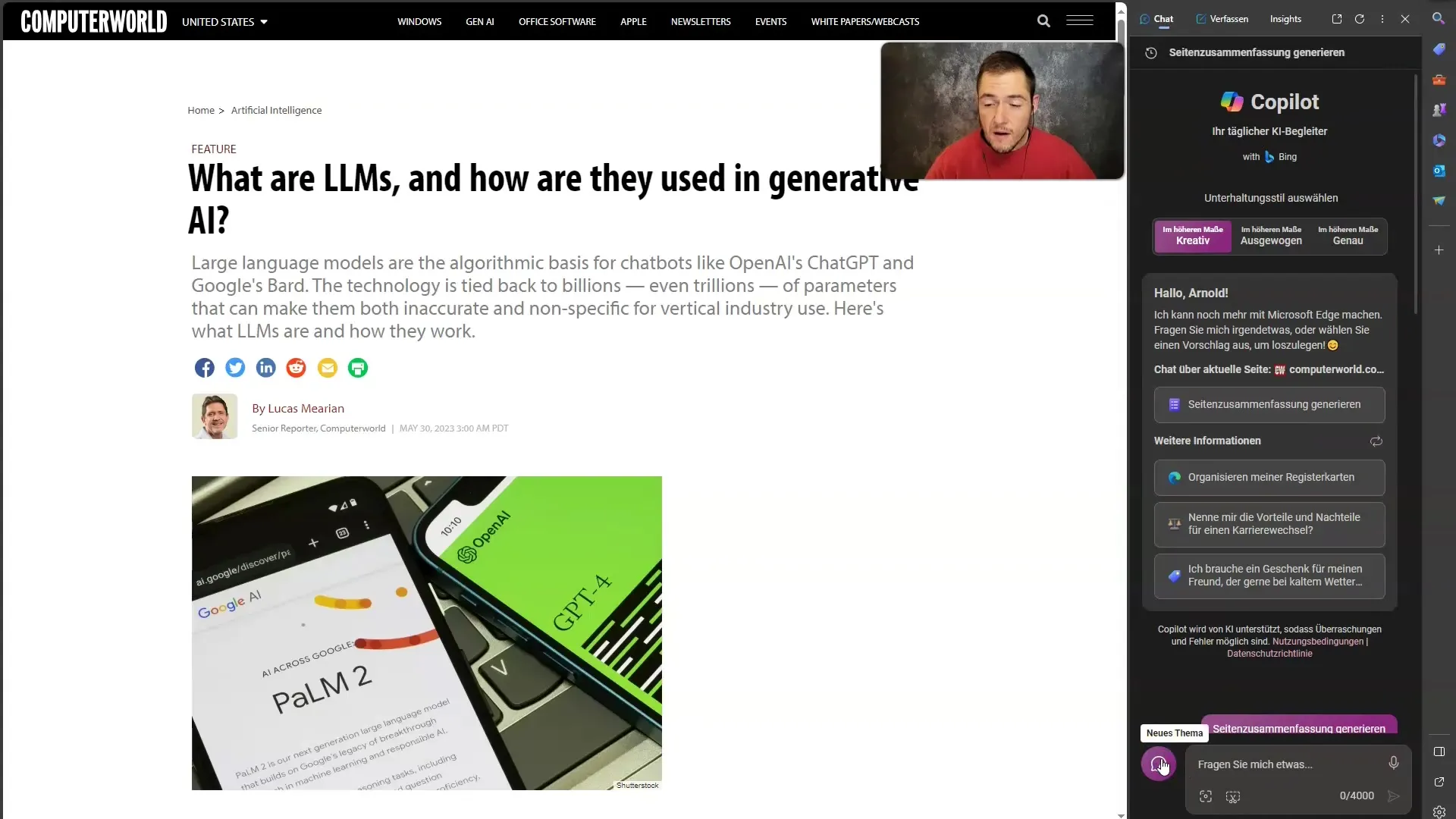The width and height of the screenshot is (1456, 819).
Task: Click the Fragen Sie mich etwas input field
Action: coord(1290,764)
